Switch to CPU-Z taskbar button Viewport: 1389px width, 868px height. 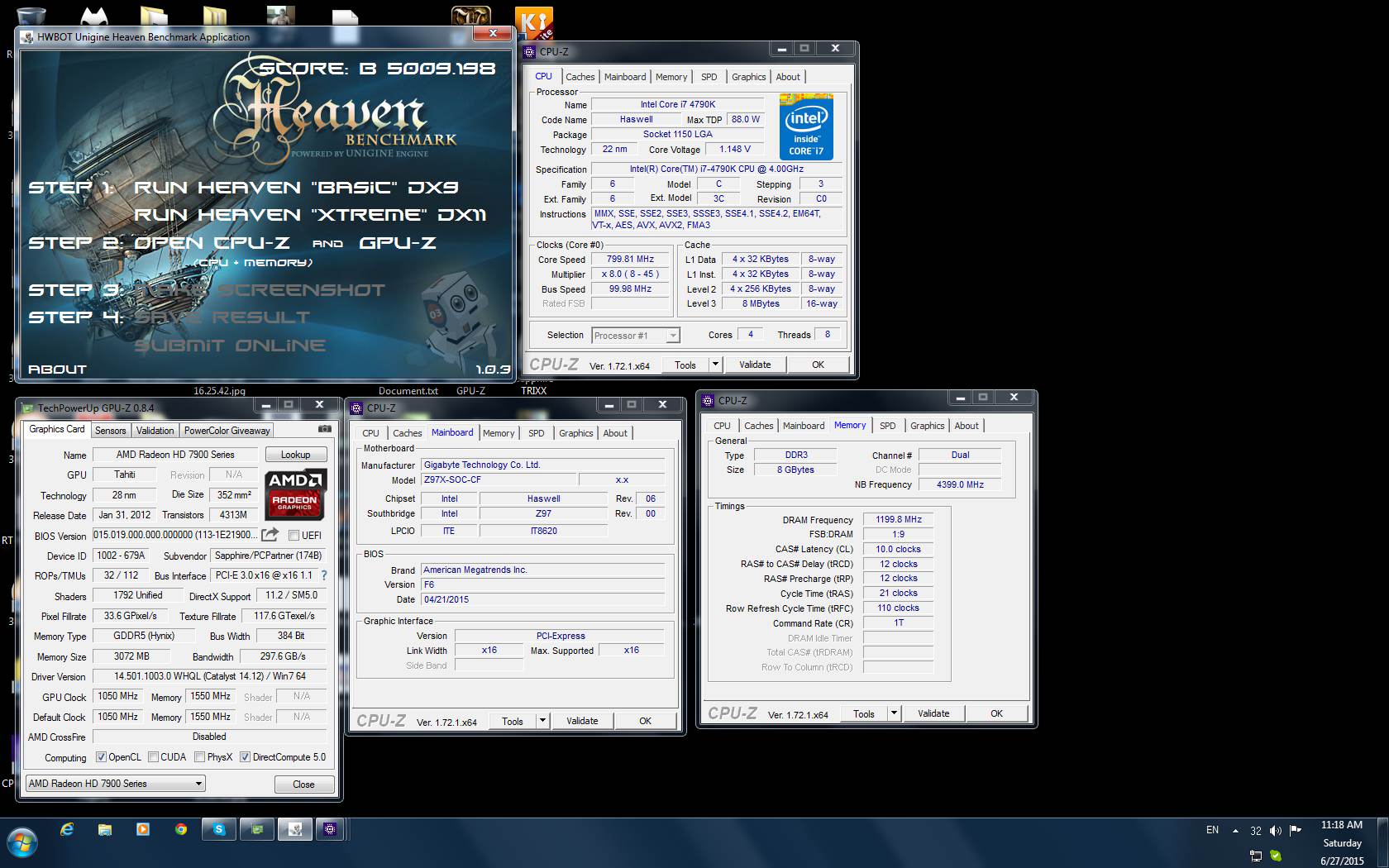click(x=330, y=829)
